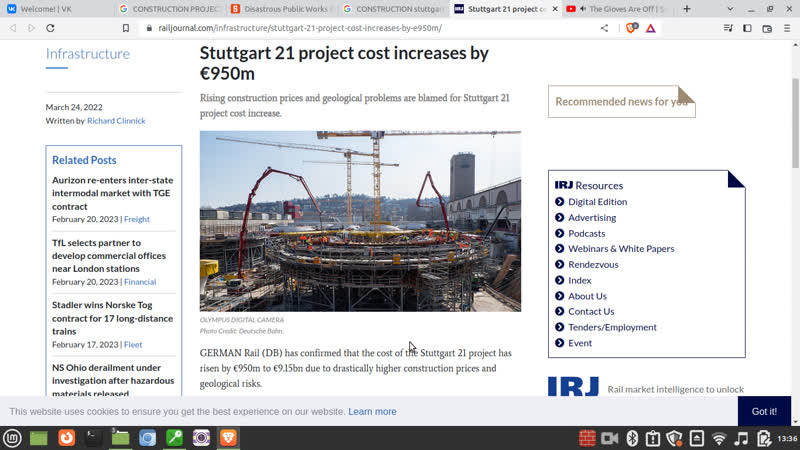Switch to The Gloves Are Off YouTube tab
Image resolution: width=800 pixels, height=450 pixels.
click(618, 9)
